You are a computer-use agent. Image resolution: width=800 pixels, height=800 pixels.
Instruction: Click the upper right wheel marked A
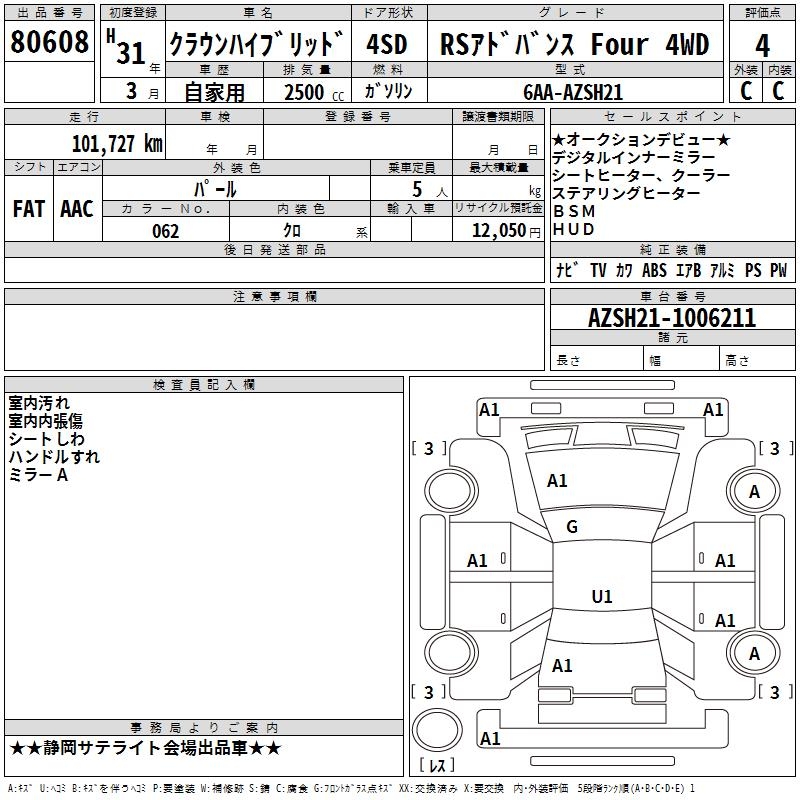click(x=754, y=491)
